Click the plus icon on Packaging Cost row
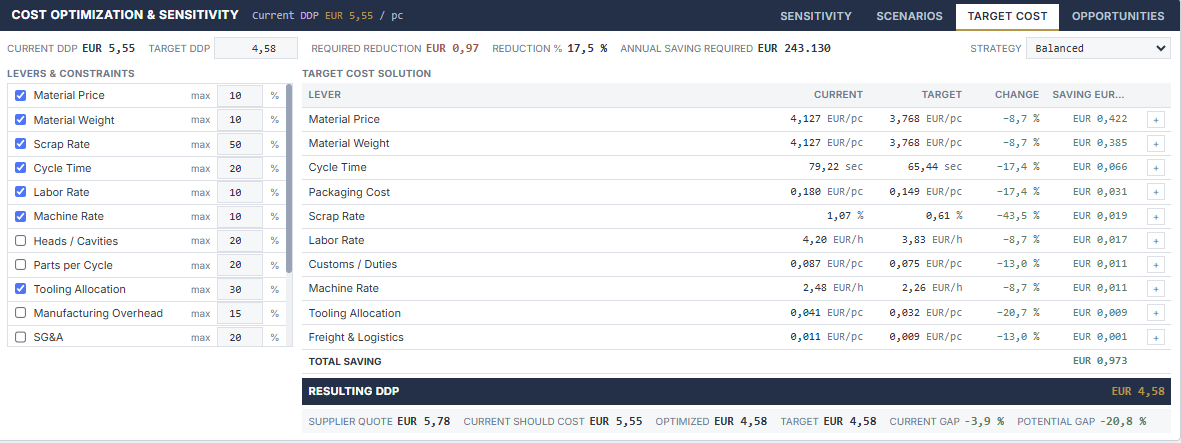The width and height of the screenshot is (1181, 443). coord(1155,192)
